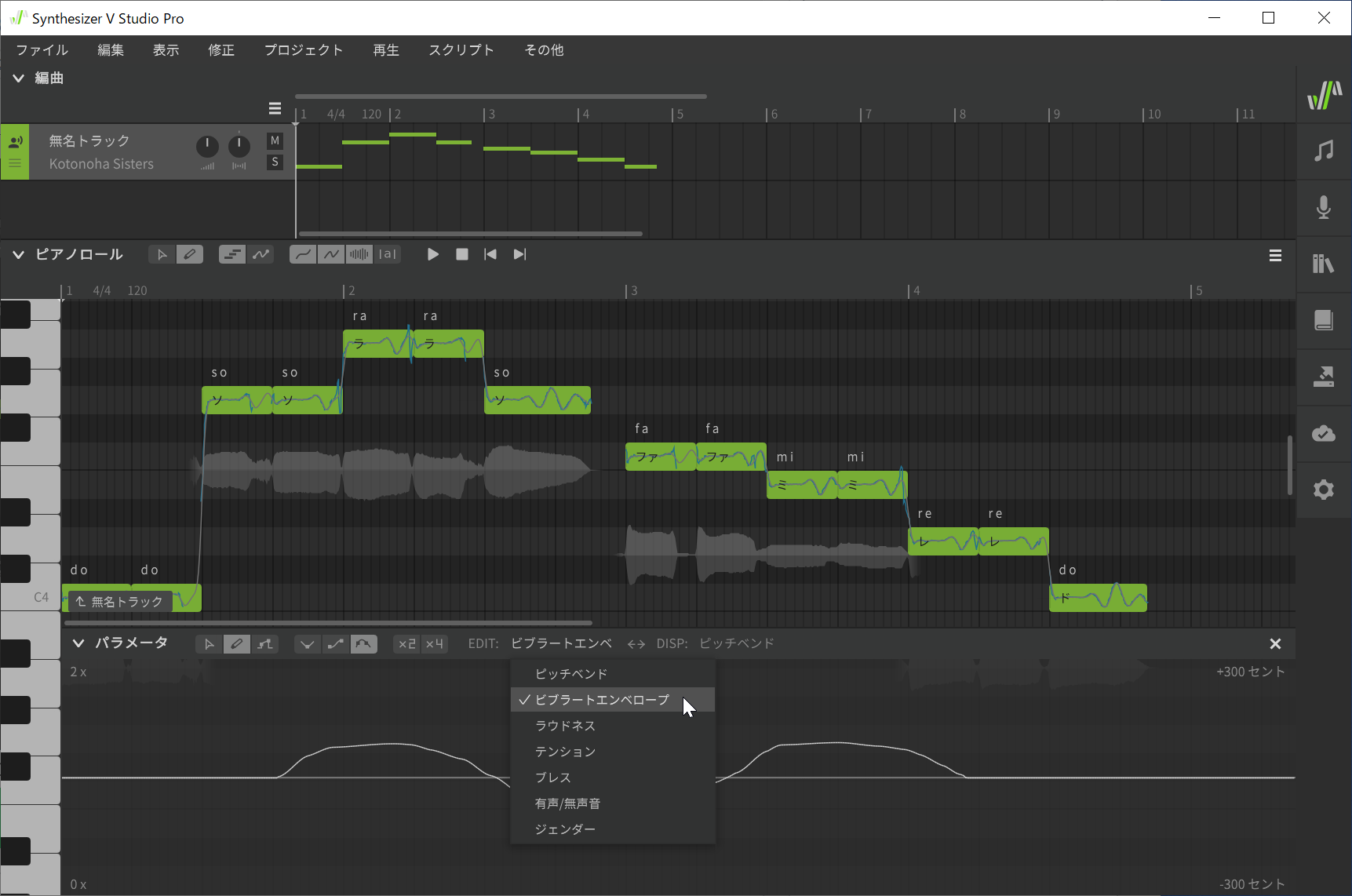Open the microphone voice panel in sidebar
1352x896 pixels.
(1323, 207)
